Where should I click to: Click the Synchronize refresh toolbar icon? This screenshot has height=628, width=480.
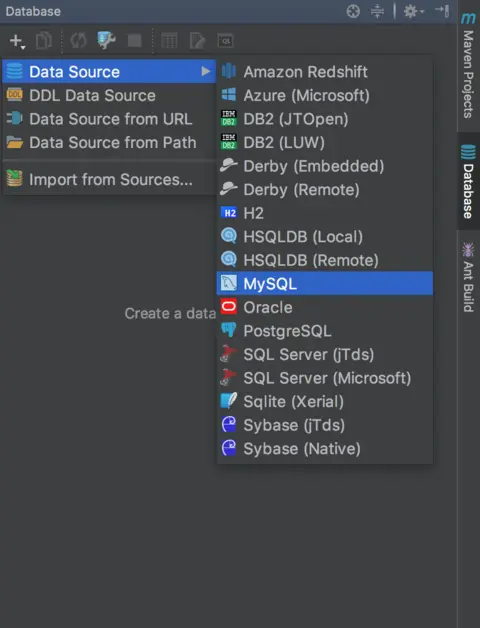coord(79,41)
